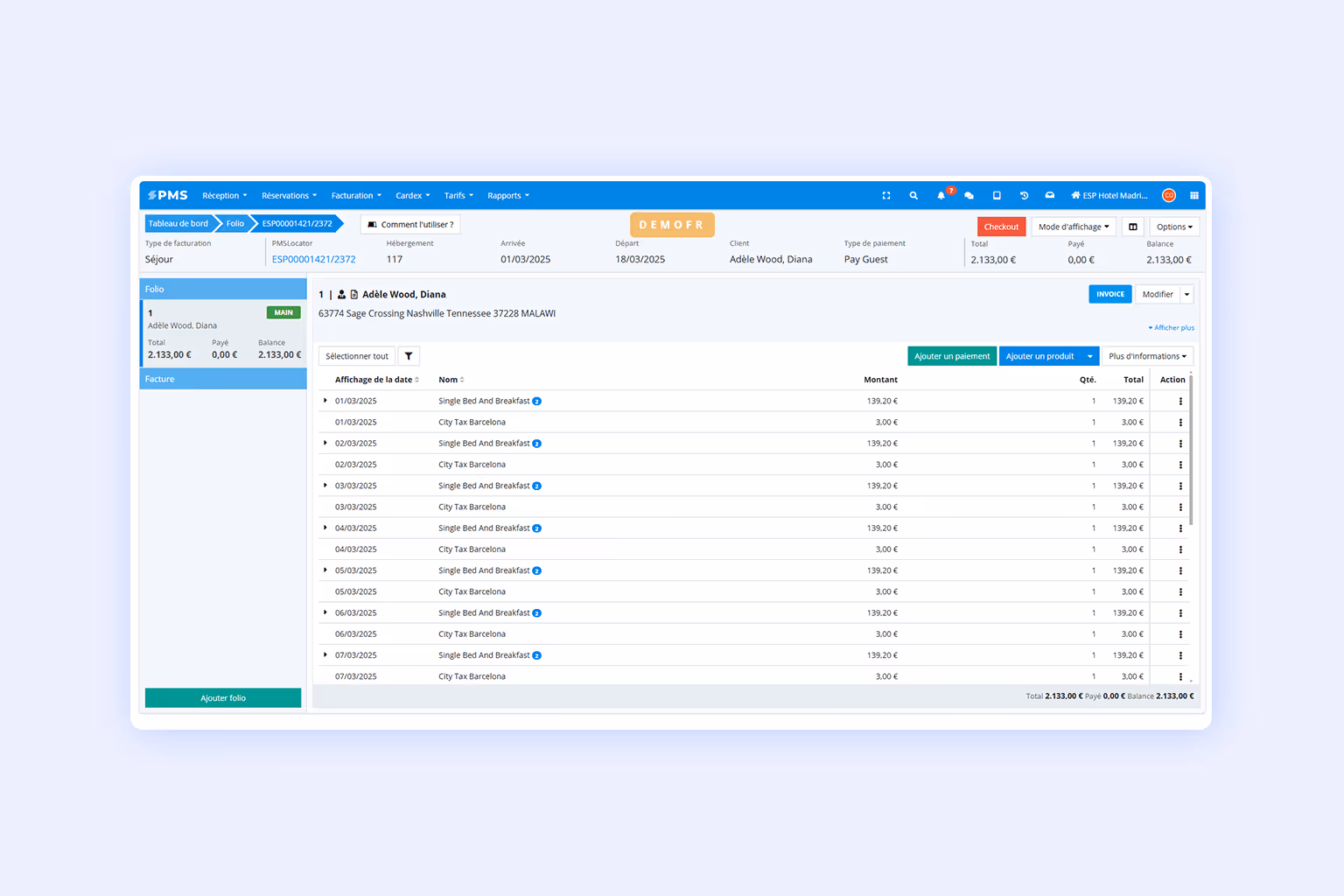The height and width of the screenshot is (896, 1344).
Task: Open action menu for 04/03/2025 Single Bed row
Action: click(x=1180, y=528)
